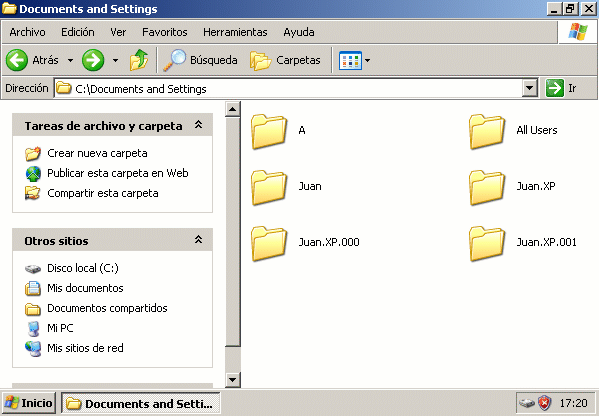Click the task pane scroll-down arrow
Image resolution: width=599 pixels, height=416 pixels.
pyautogui.click(x=233, y=380)
